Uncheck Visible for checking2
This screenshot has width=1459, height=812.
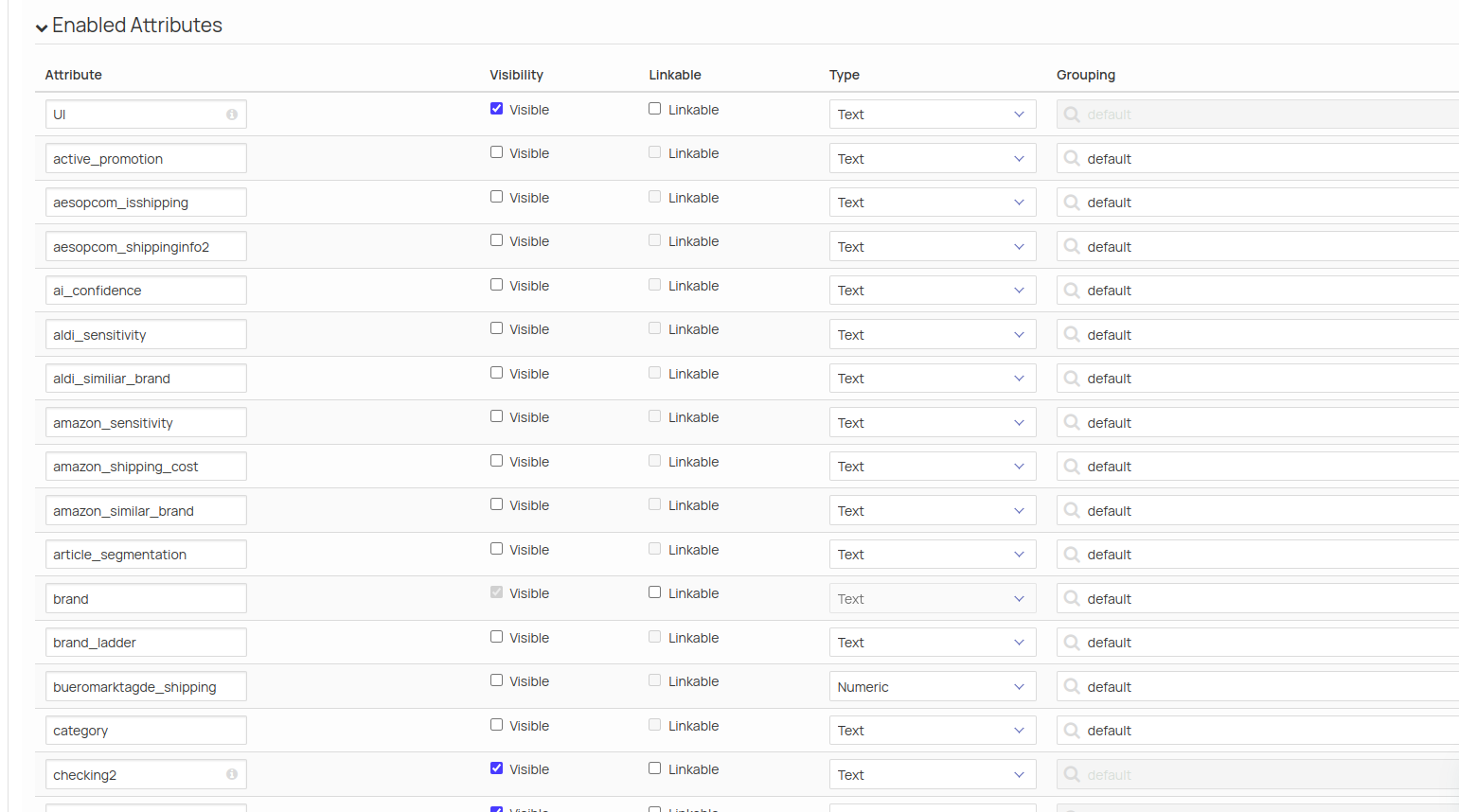[496, 768]
